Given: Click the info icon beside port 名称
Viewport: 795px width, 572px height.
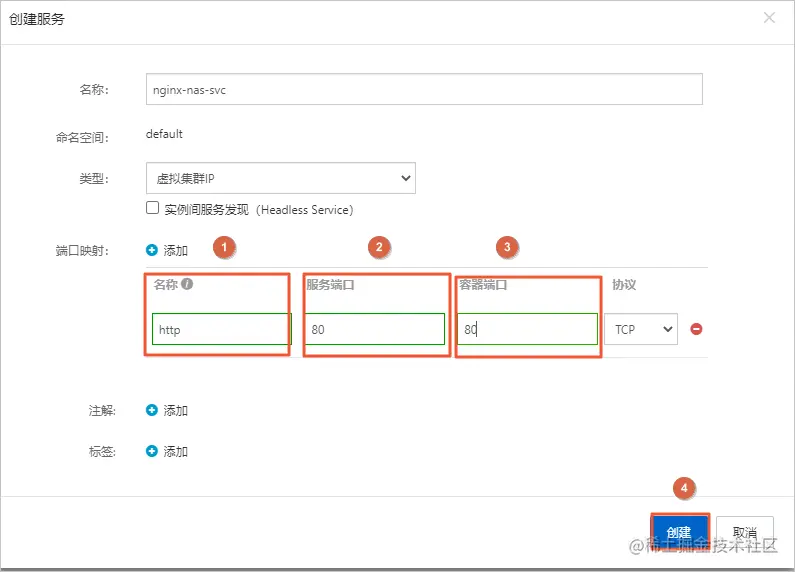Looking at the screenshot, I should click(x=187, y=284).
